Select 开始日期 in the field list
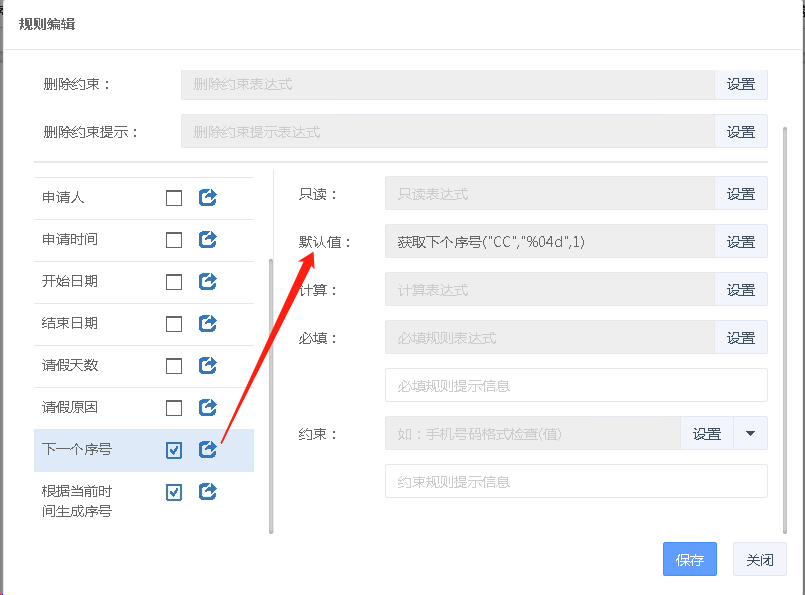 [x=71, y=282]
